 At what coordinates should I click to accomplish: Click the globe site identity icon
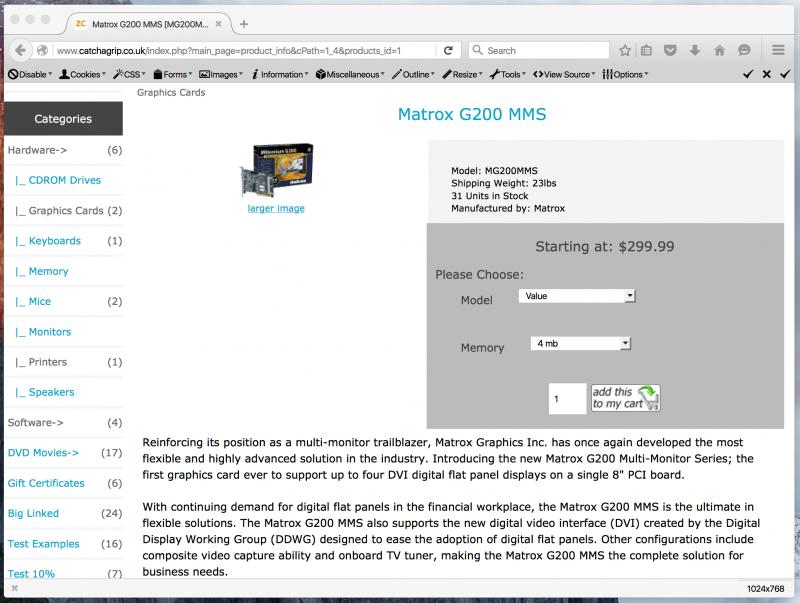[x=42, y=50]
